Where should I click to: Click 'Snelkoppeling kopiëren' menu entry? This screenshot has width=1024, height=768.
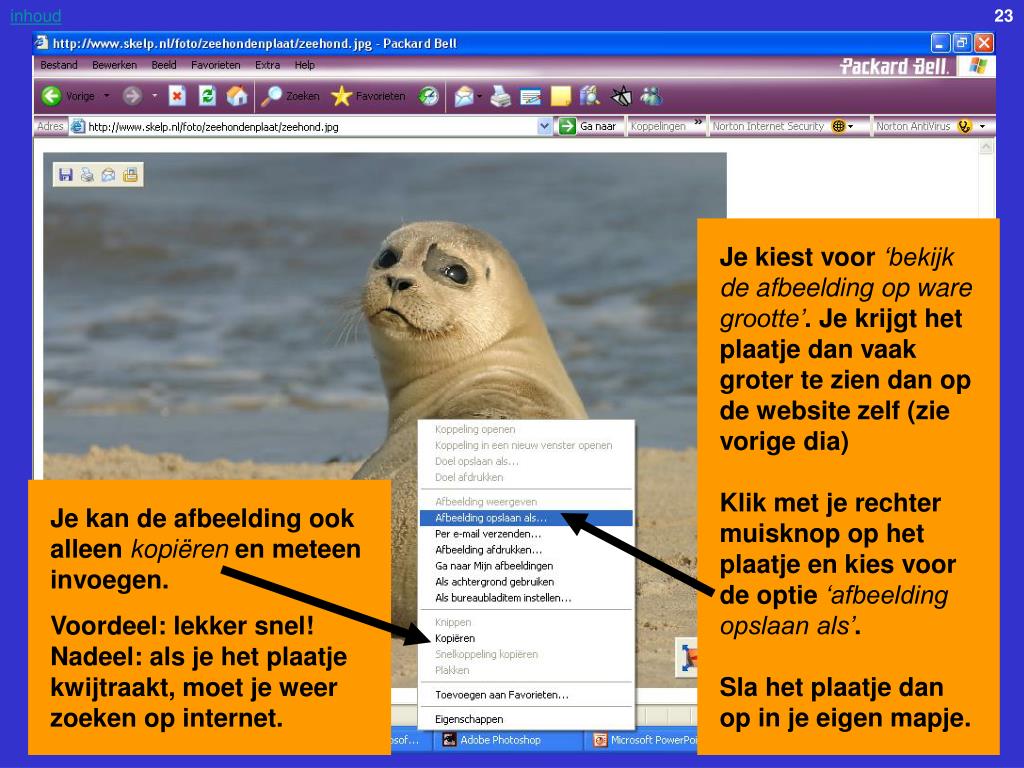pos(526,654)
